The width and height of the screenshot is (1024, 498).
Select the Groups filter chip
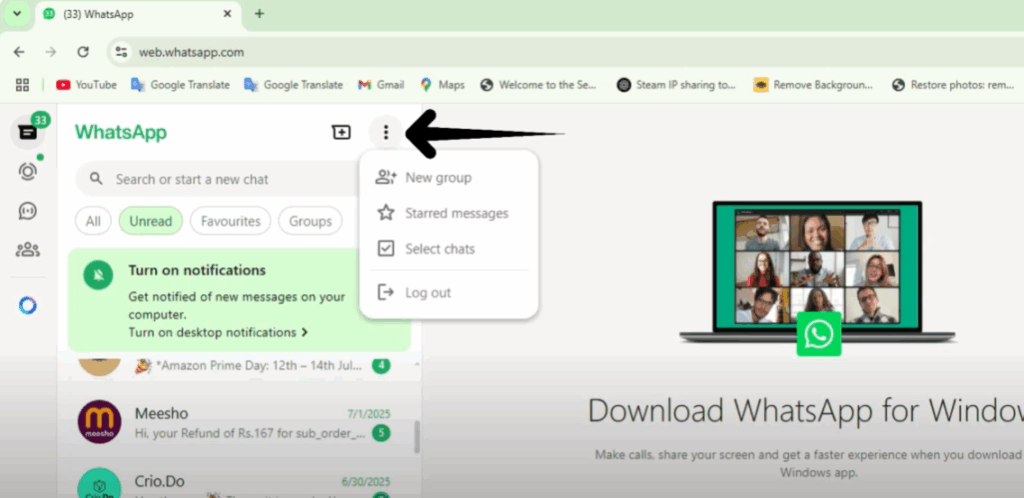click(x=310, y=221)
